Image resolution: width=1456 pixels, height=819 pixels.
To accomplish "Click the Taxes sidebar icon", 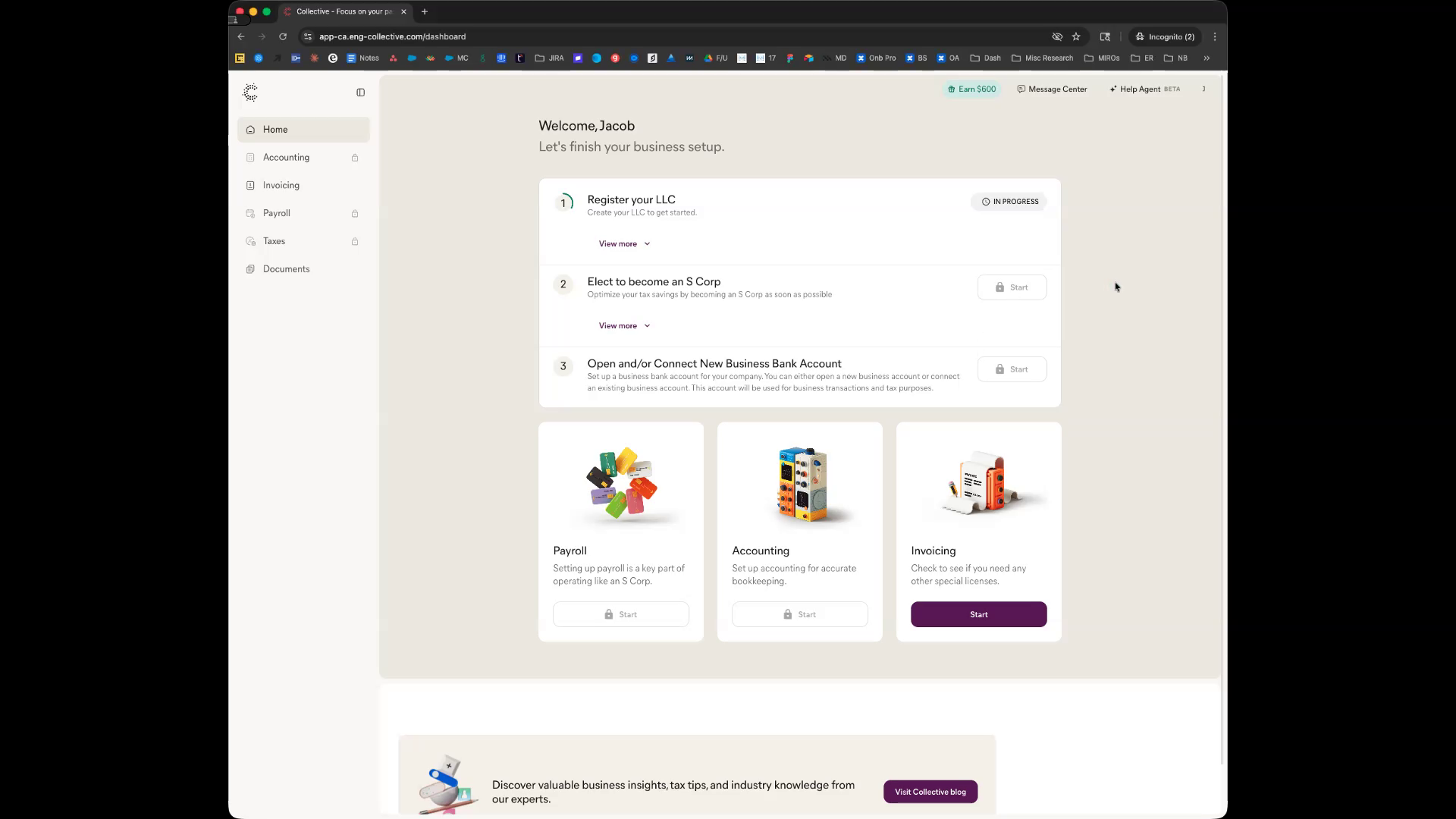I will [x=250, y=241].
